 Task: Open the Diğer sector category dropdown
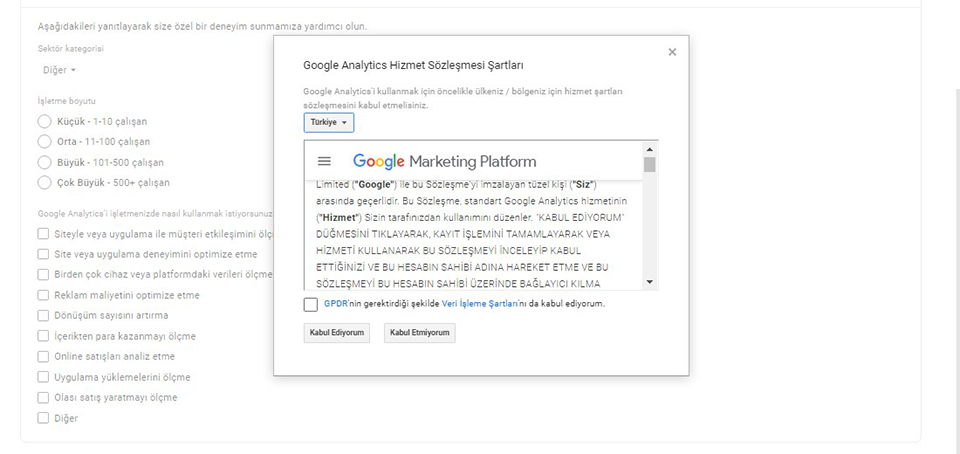(x=59, y=70)
